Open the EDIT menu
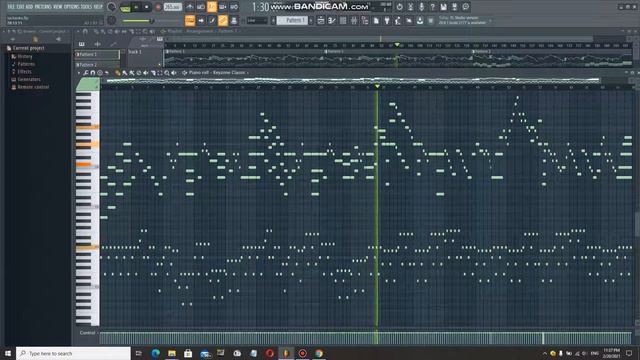Image resolution: width=640 pixels, height=360 pixels. pyautogui.click(x=20, y=7)
